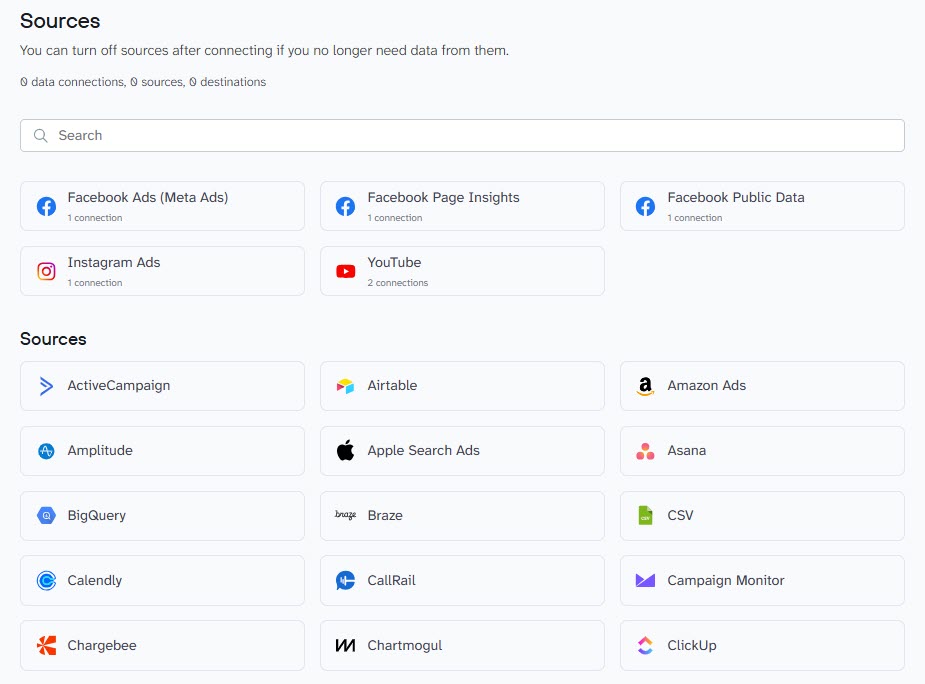This screenshot has height=684, width=925.
Task: Click the search magnifier icon
Action: click(41, 136)
